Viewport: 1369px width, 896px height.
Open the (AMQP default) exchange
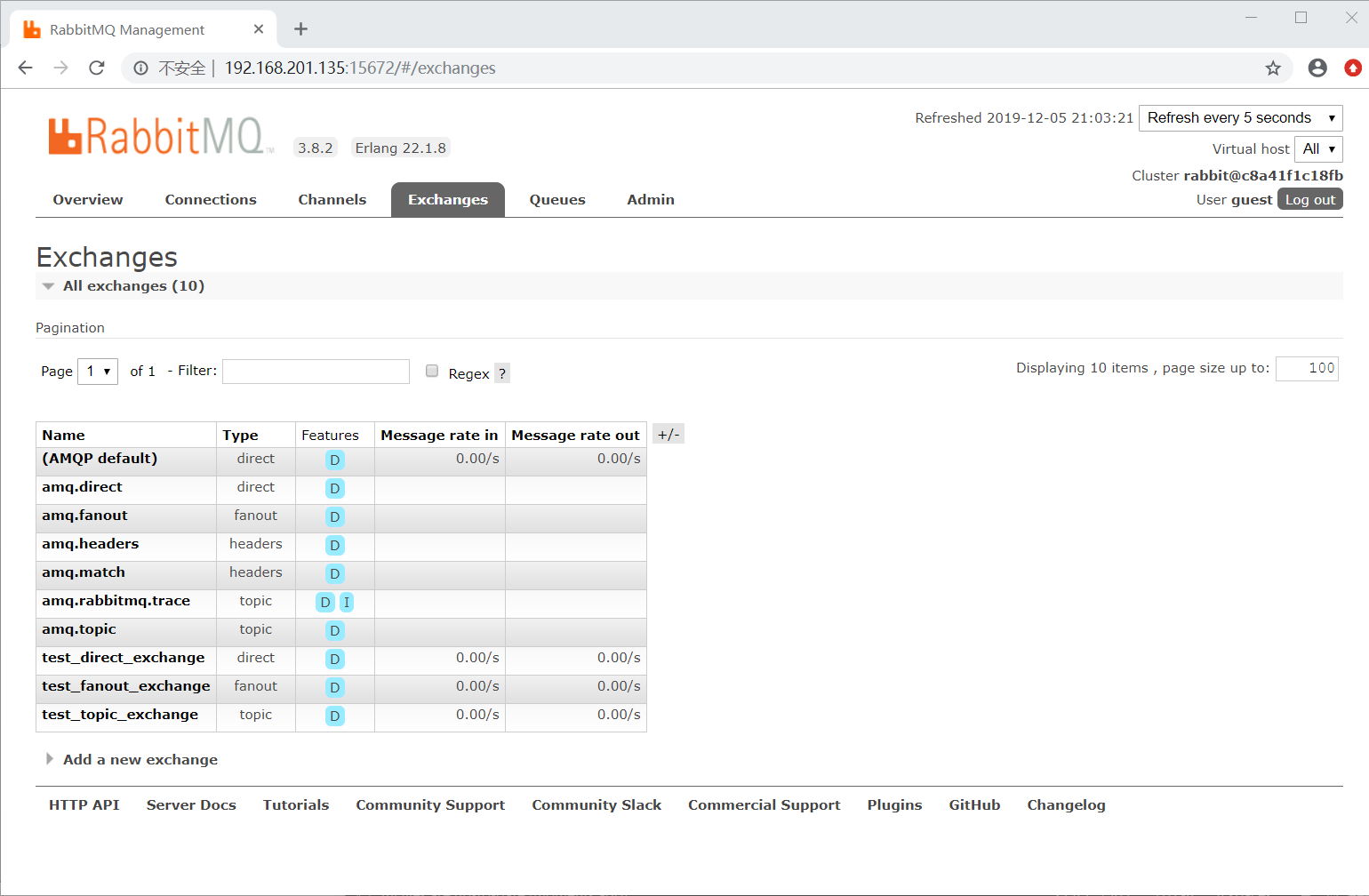100,459
